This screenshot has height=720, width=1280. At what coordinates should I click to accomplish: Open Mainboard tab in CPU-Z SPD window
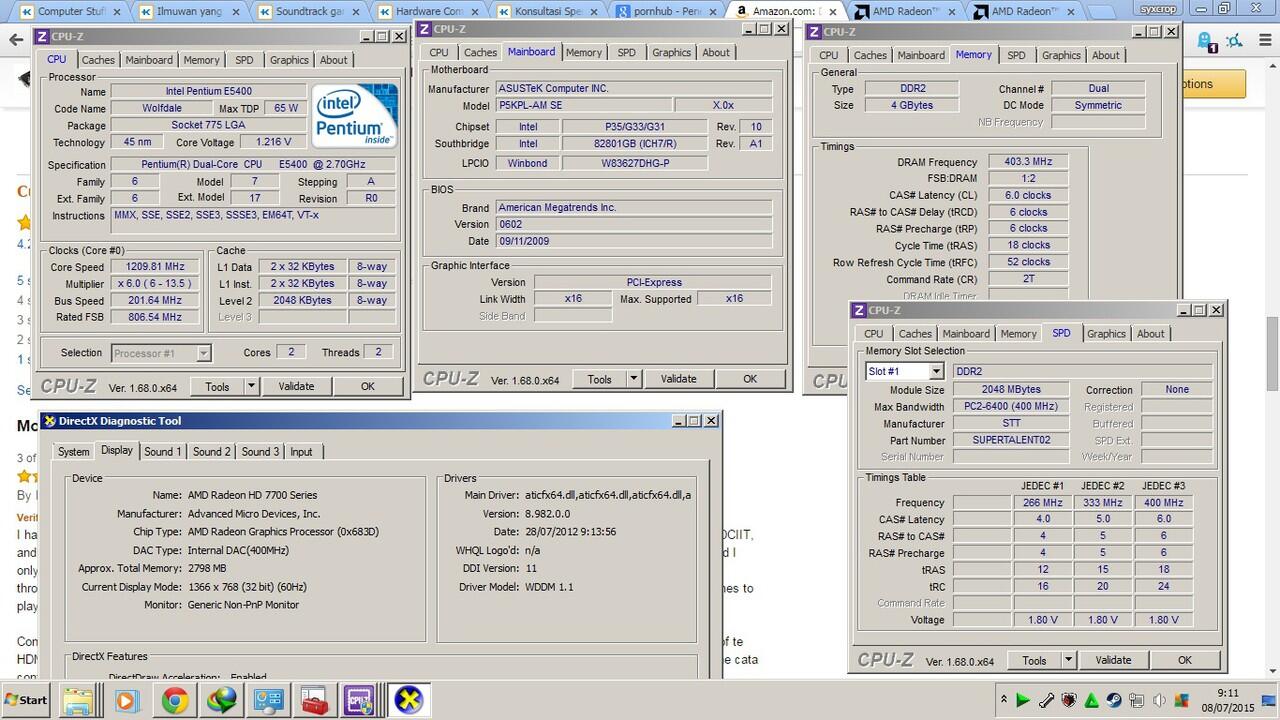pos(966,334)
